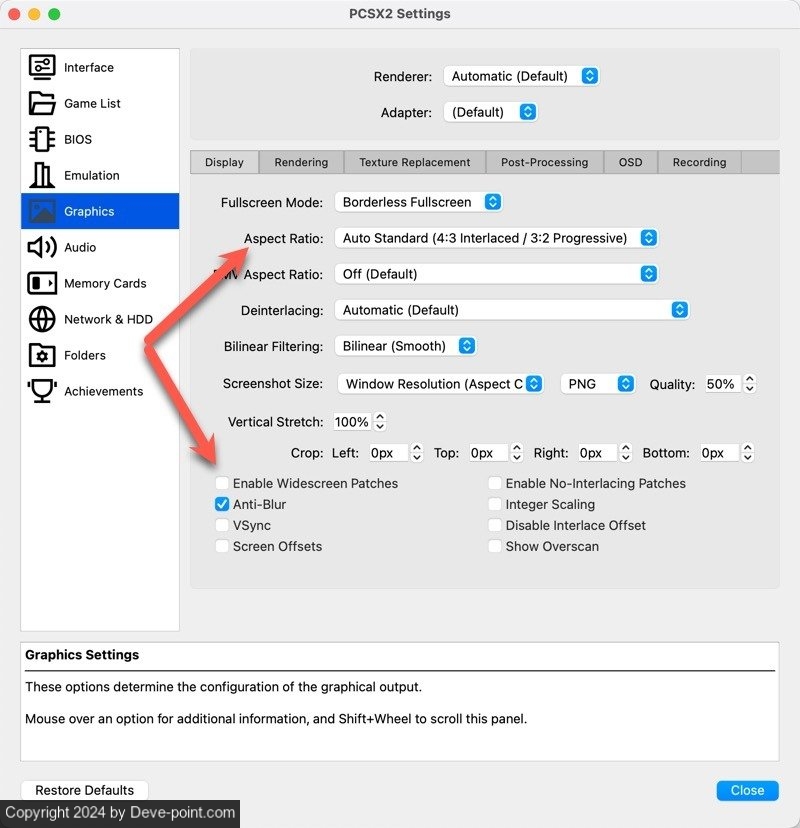Select the Emulation icon in sidebar

point(42,175)
